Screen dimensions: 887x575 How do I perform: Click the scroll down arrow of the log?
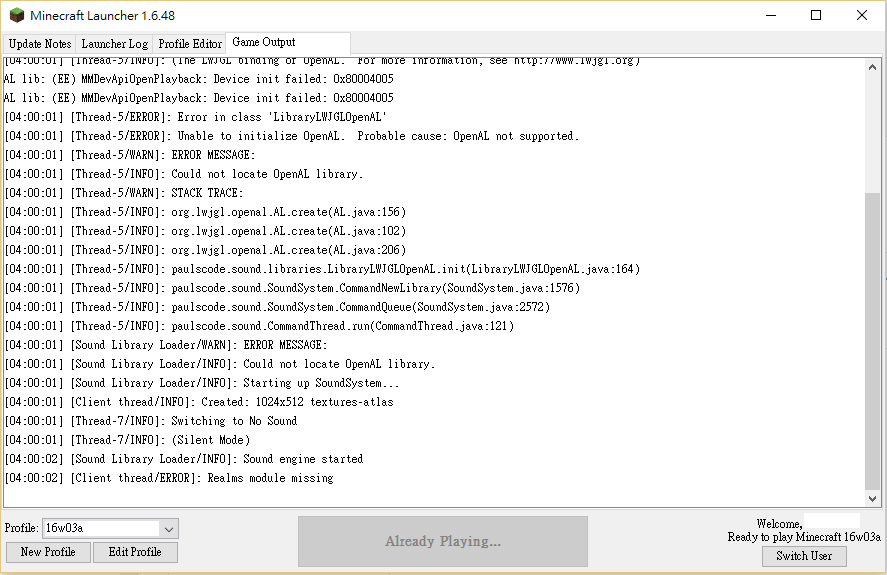(x=874, y=498)
